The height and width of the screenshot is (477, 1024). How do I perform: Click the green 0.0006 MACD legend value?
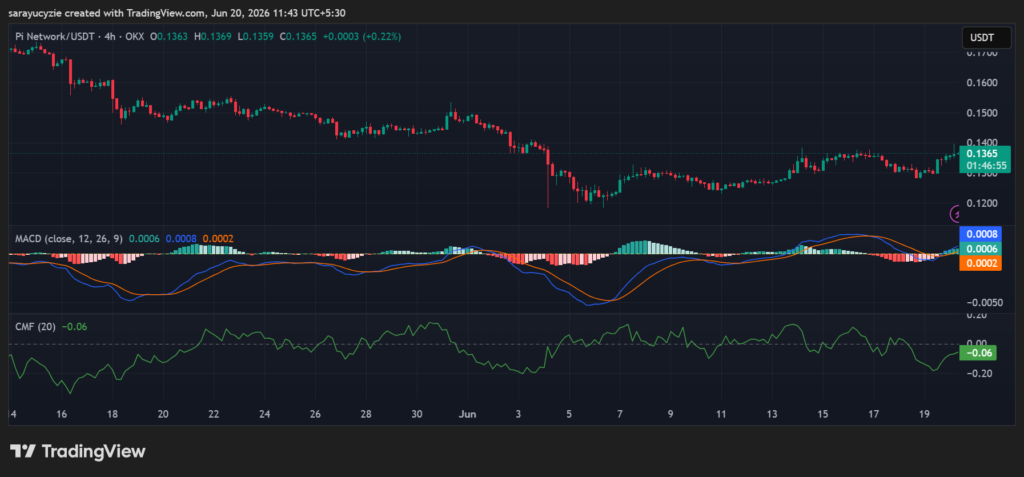tap(143, 240)
